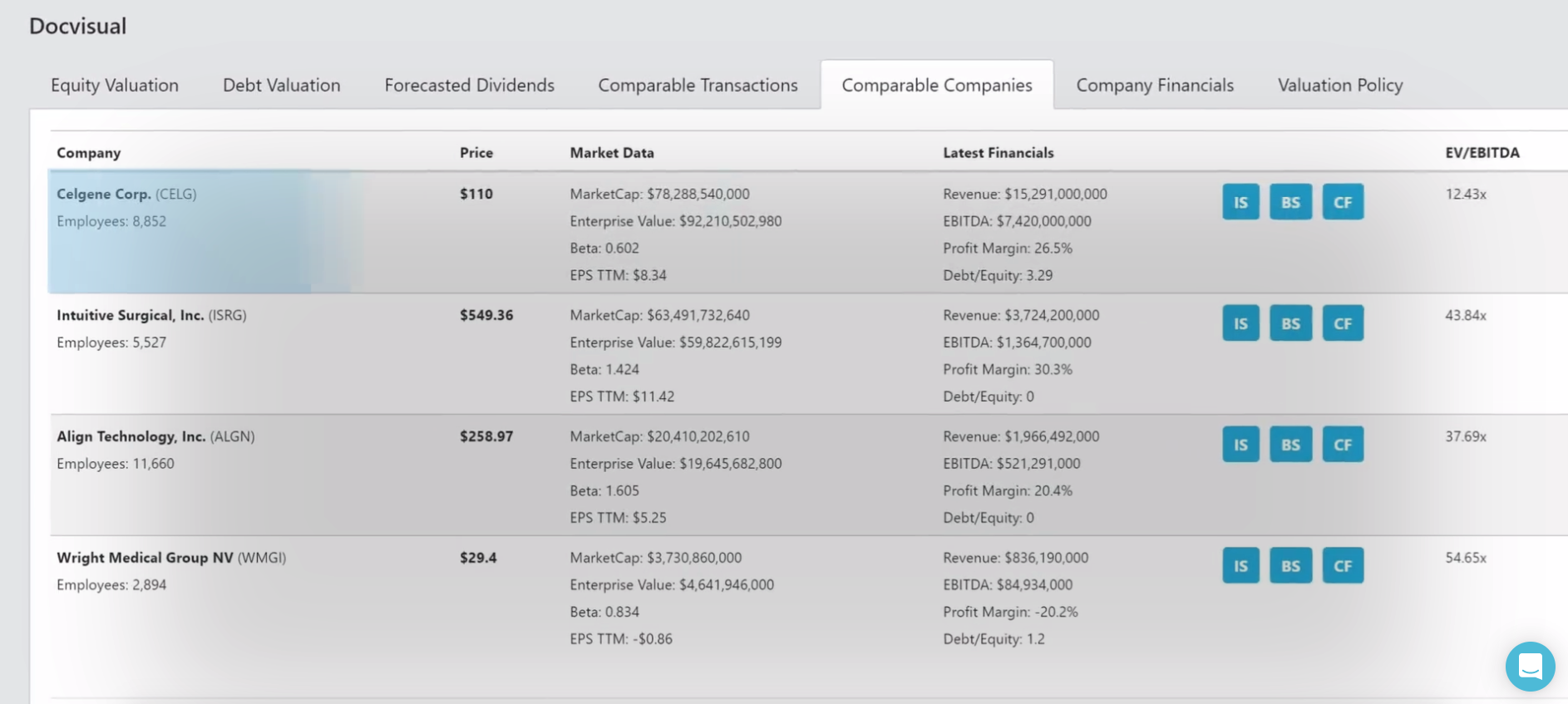Screen dimensions: 1568x704
Task: Click the EV/EBITDA column header
Action: pyautogui.click(x=1482, y=153)
